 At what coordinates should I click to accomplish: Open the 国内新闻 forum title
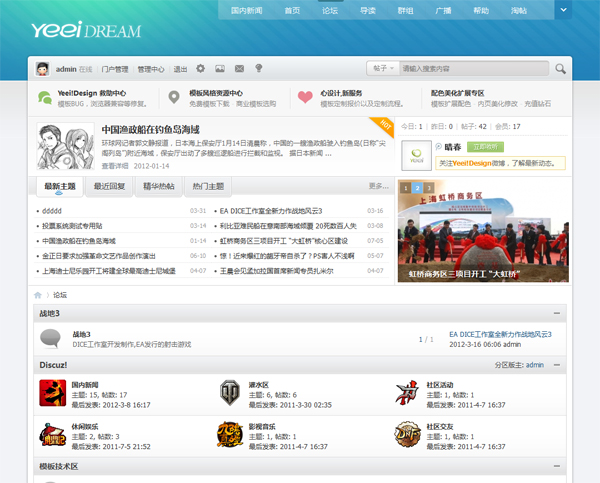point(85,385)
